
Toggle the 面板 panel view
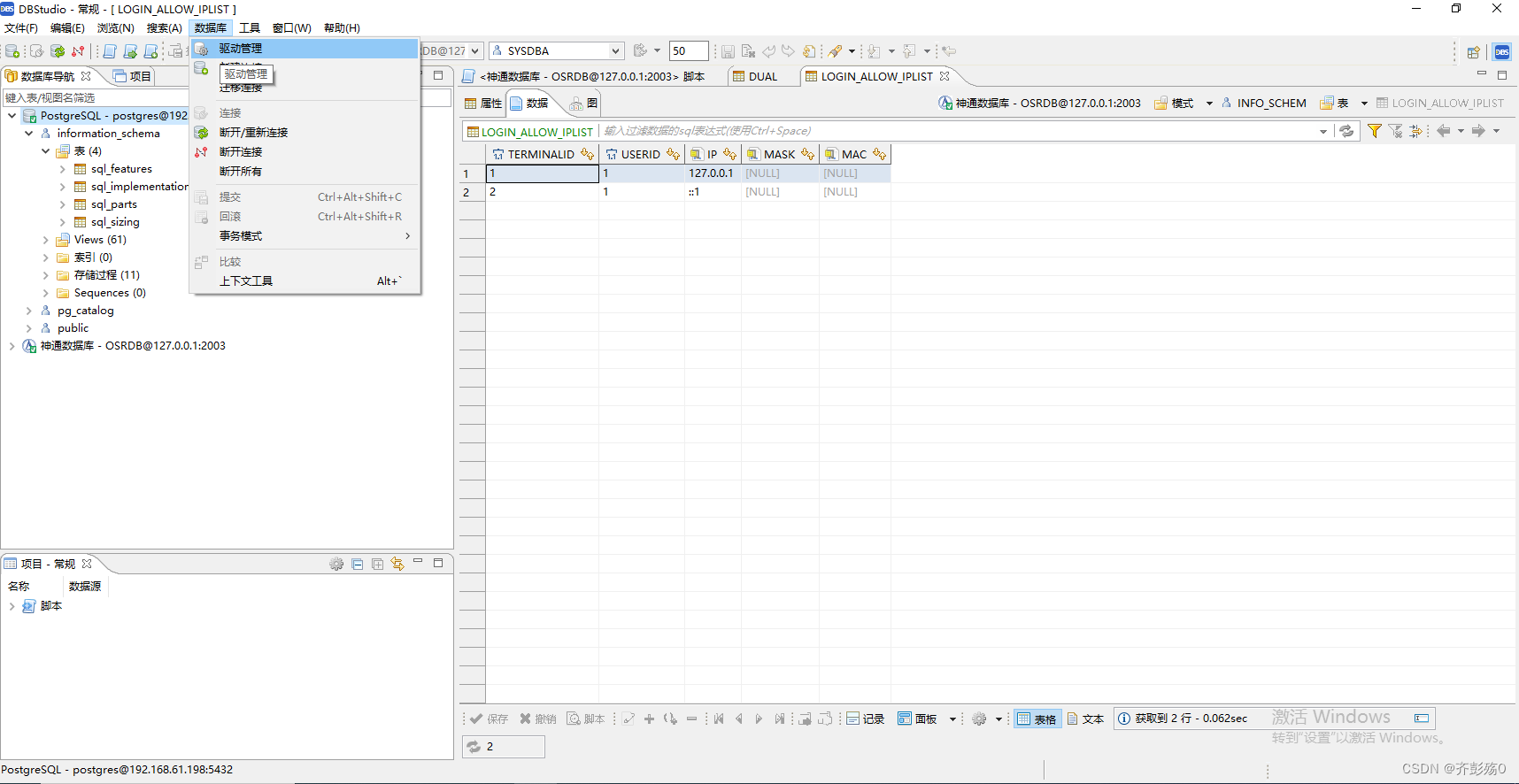[x=917, y=719]
